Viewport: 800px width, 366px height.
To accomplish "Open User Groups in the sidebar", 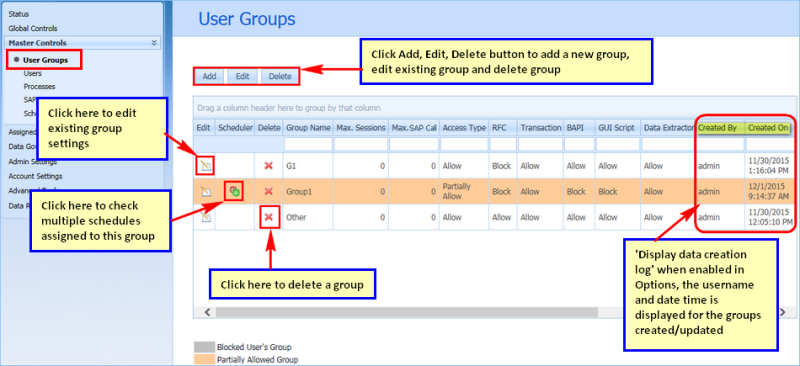I will click(45, 60).
